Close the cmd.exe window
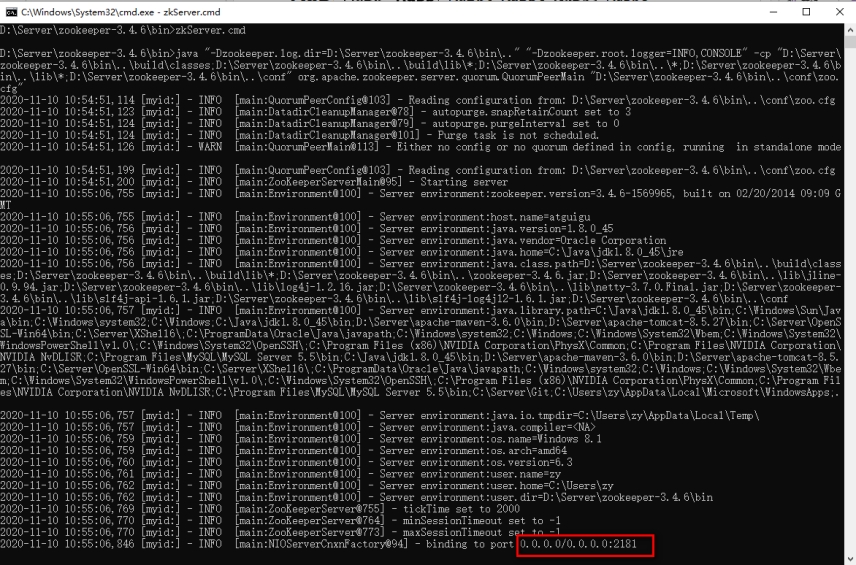Viewport: 856px width, 565px height. tap(838, 12)
